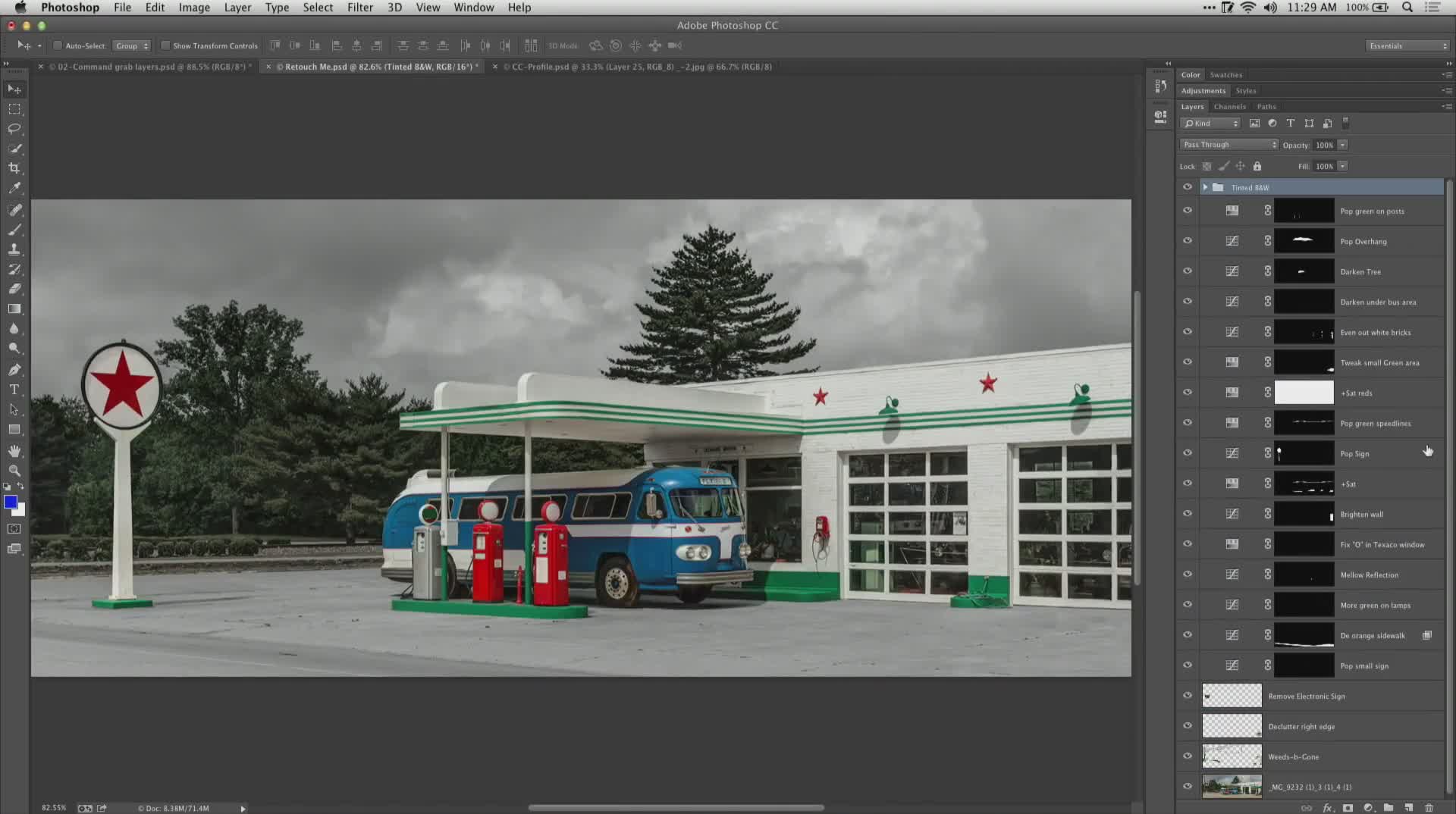Select the History Brush tool

(x=14, y=269)
